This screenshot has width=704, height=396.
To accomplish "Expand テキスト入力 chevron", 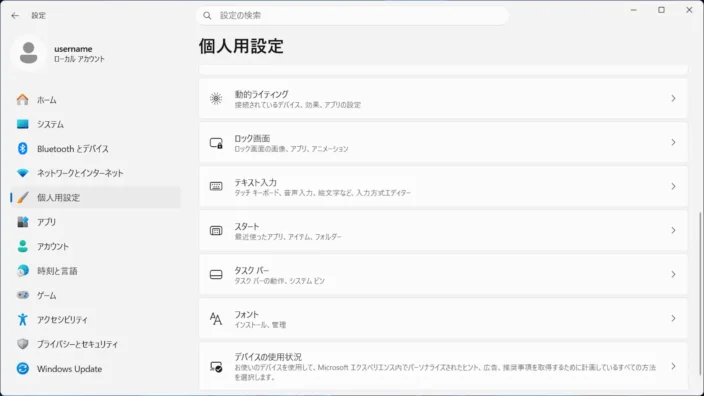I will pos(673,186).
